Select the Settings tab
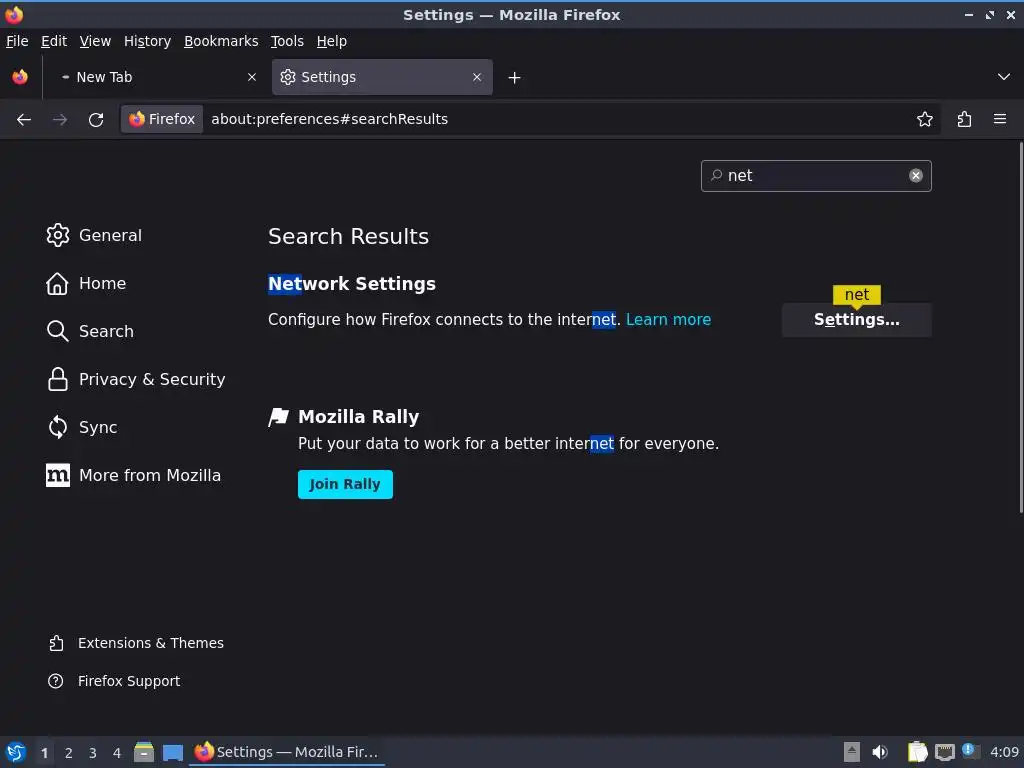This screenshot has width=1024, height=768. [382, 77]
